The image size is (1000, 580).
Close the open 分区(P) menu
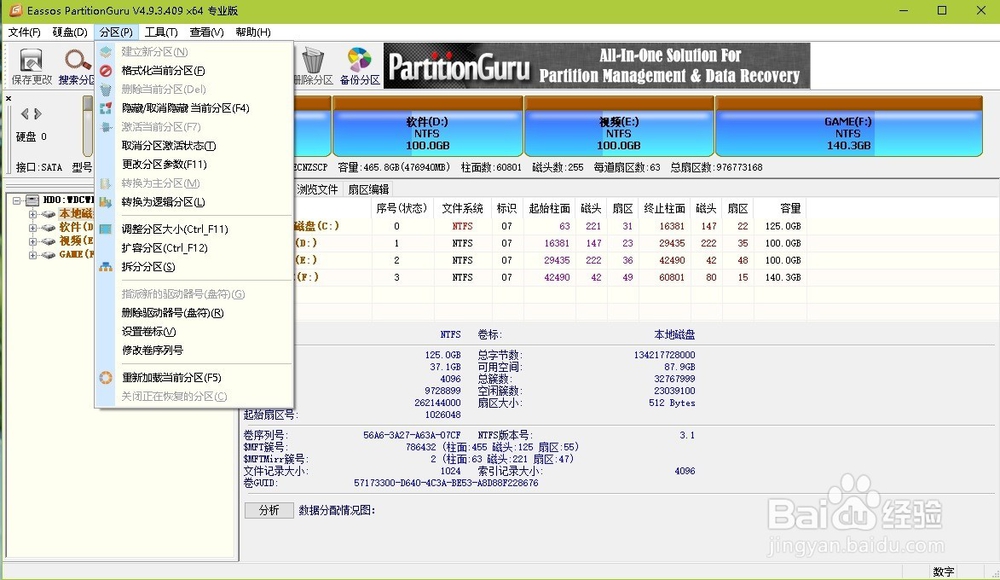[115, 32]
